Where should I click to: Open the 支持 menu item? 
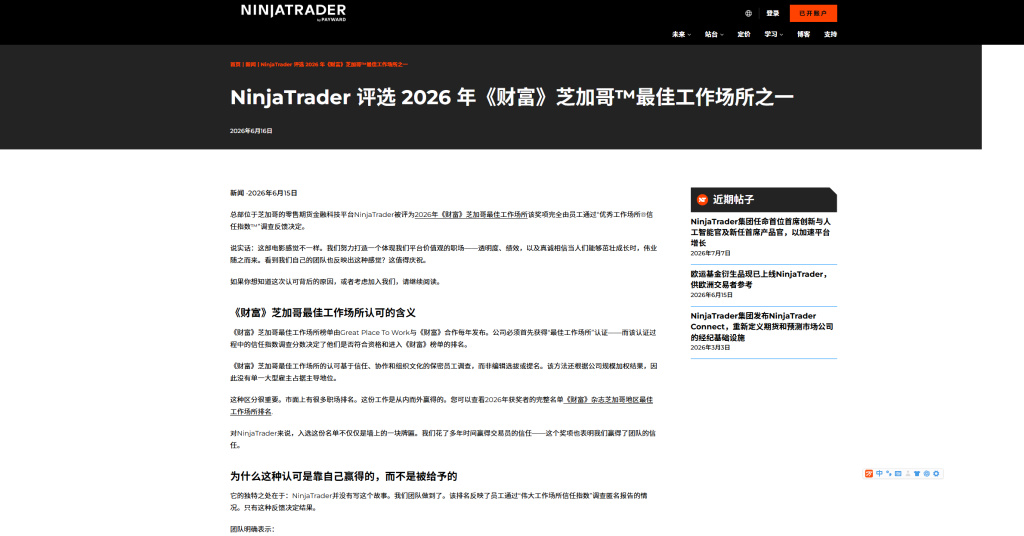point(830,35)
